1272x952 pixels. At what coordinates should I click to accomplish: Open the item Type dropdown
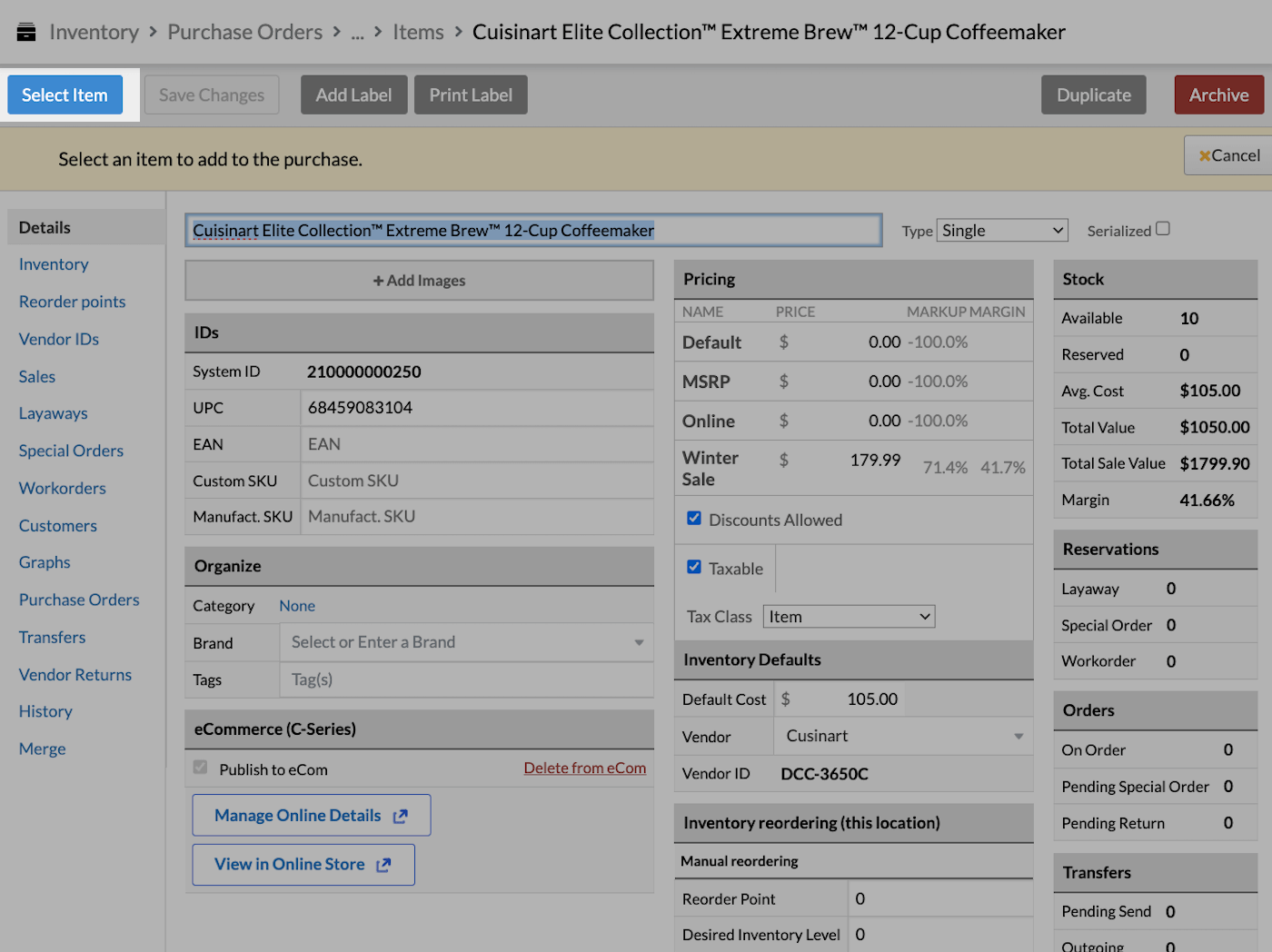(1001, 230)
